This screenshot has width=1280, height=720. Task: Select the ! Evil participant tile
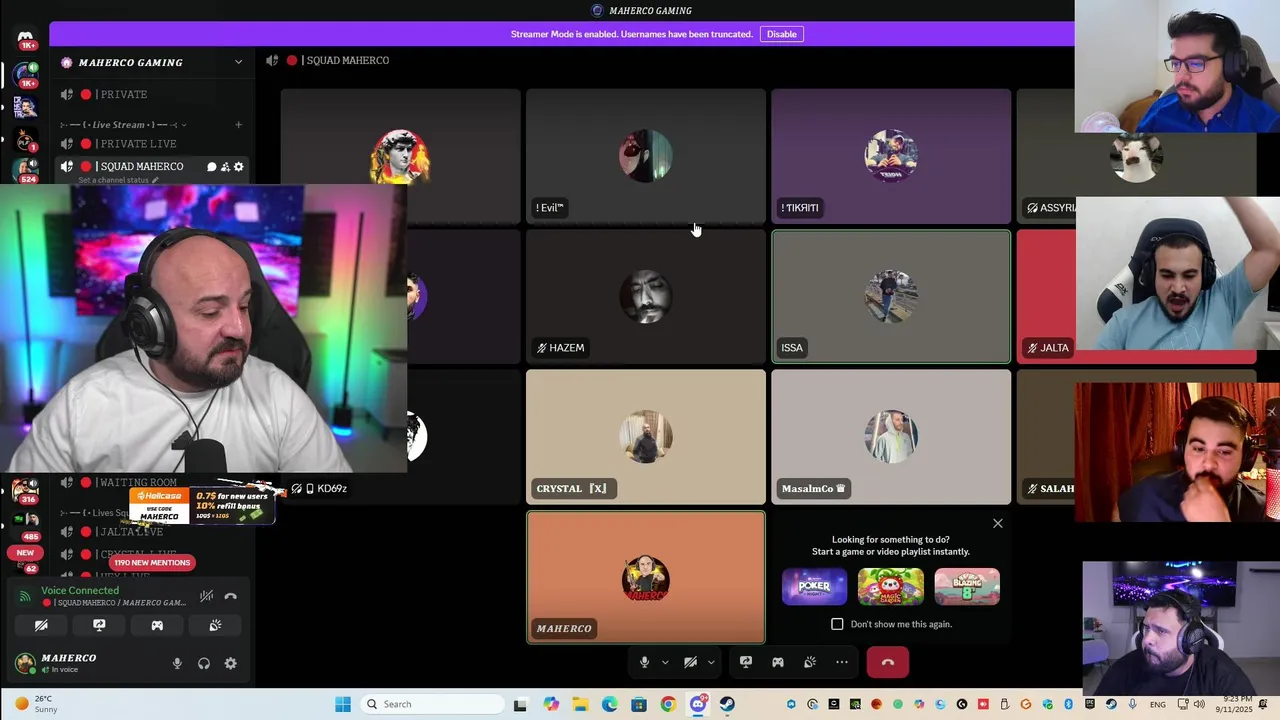(646, 156)
